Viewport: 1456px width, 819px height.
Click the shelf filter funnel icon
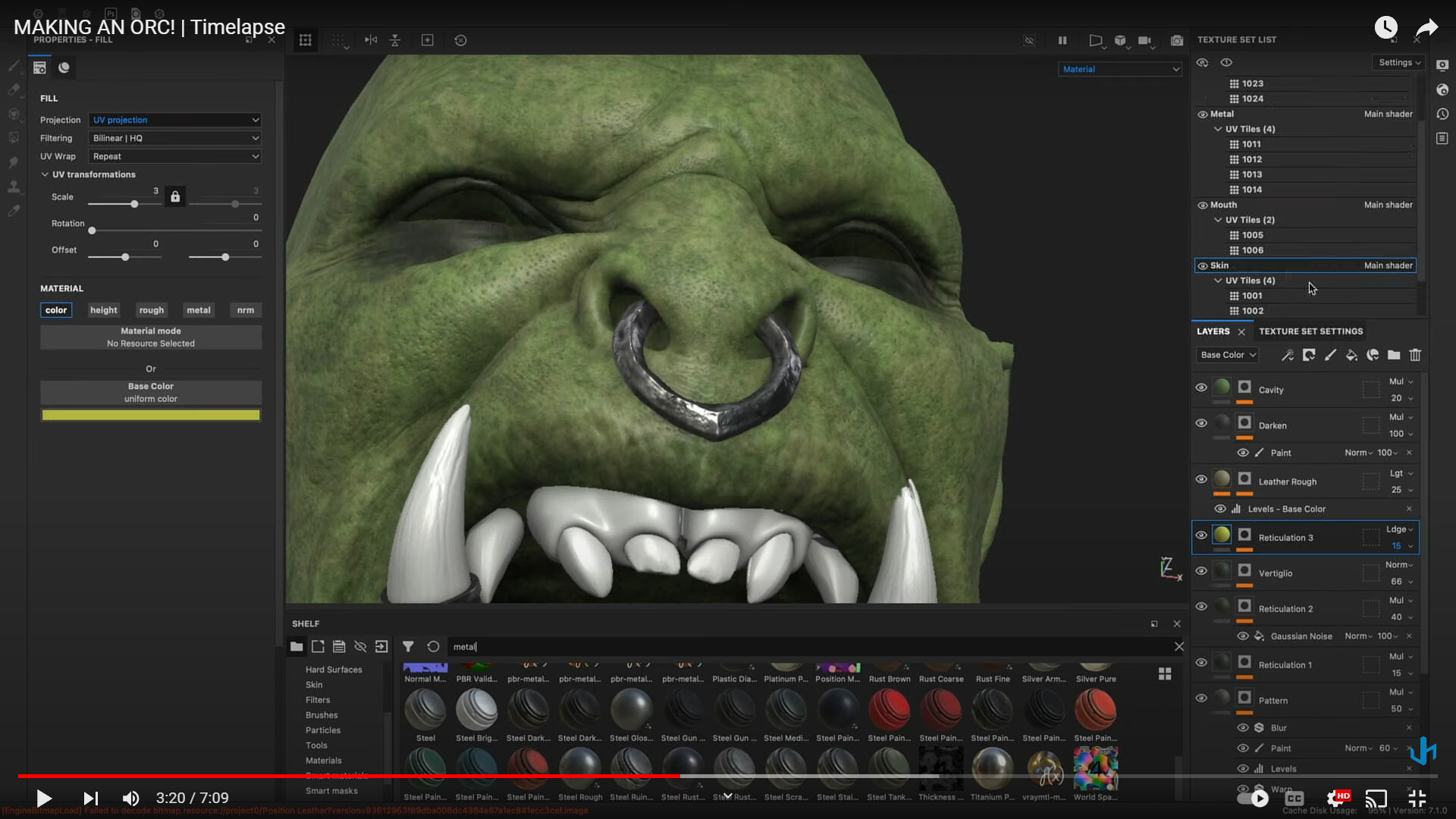pos(408,647)
